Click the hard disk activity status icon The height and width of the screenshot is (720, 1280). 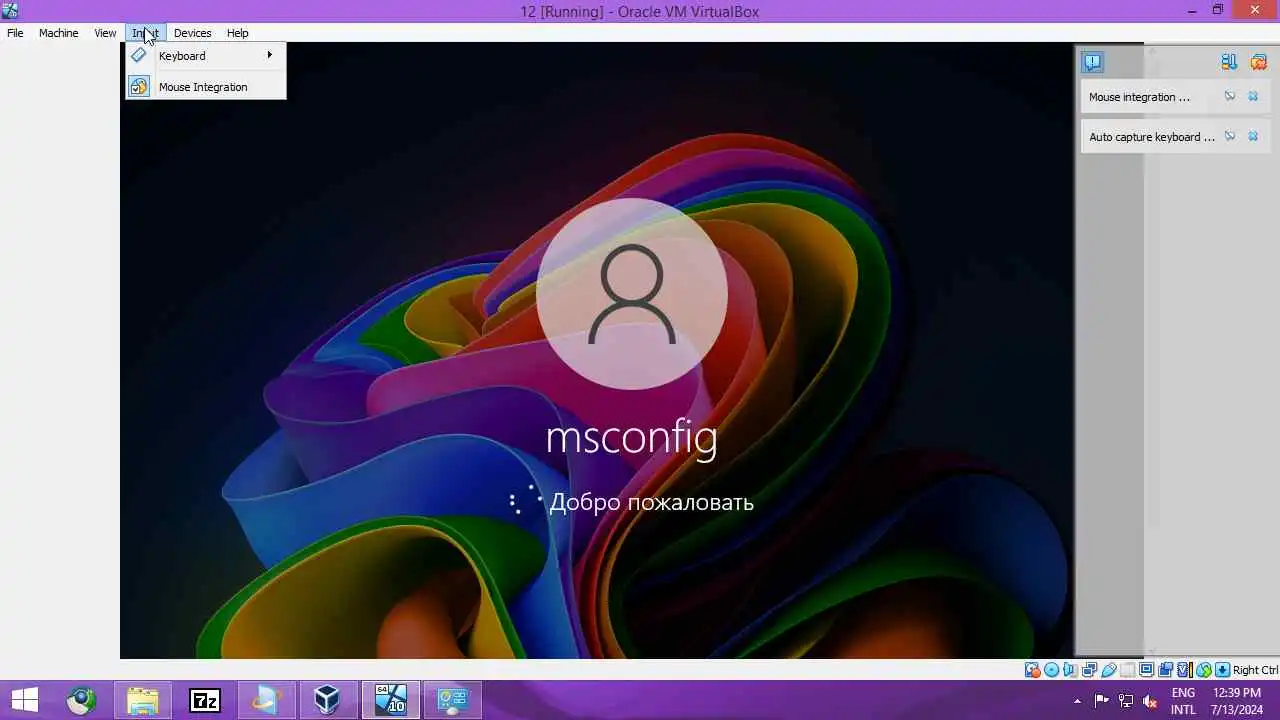coord(1032,670)
